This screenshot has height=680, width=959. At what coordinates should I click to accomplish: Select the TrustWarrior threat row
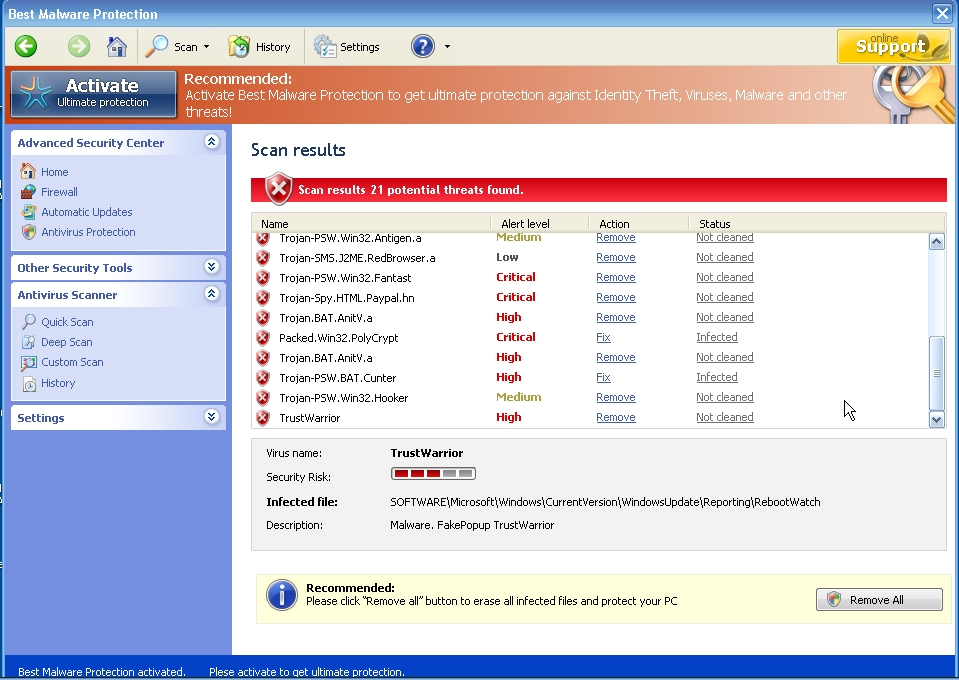(590, 418)
